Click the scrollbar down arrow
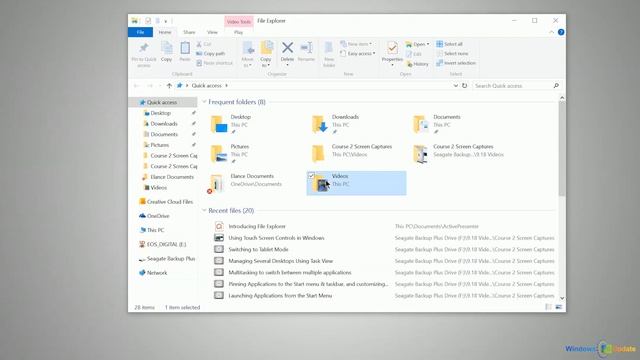The height and width of the screenshot is (360, 640). tap(562, 298)
